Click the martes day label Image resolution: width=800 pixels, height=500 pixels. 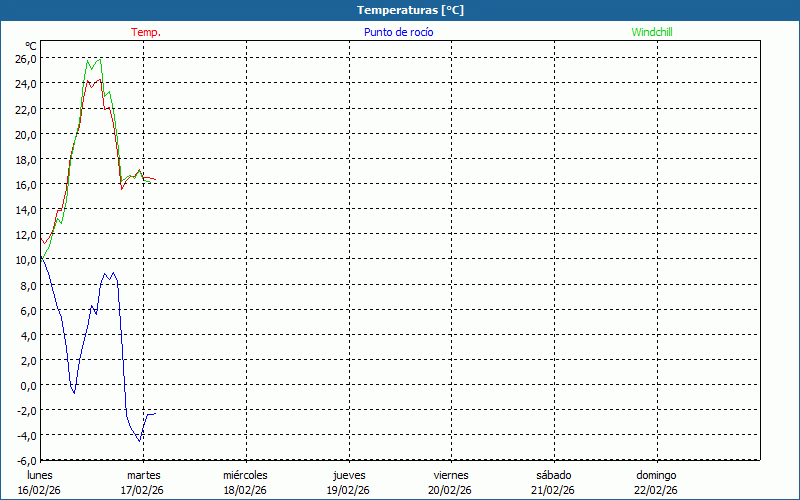(144, 475)
